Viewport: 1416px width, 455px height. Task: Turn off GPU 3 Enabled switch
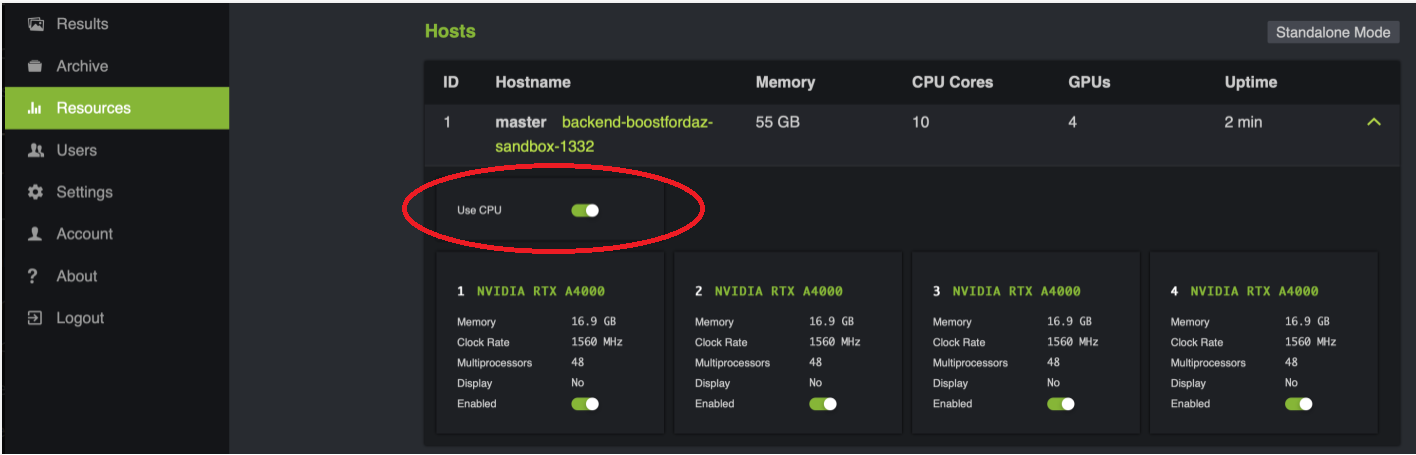pyautogui.click(x=1061, y=404)
